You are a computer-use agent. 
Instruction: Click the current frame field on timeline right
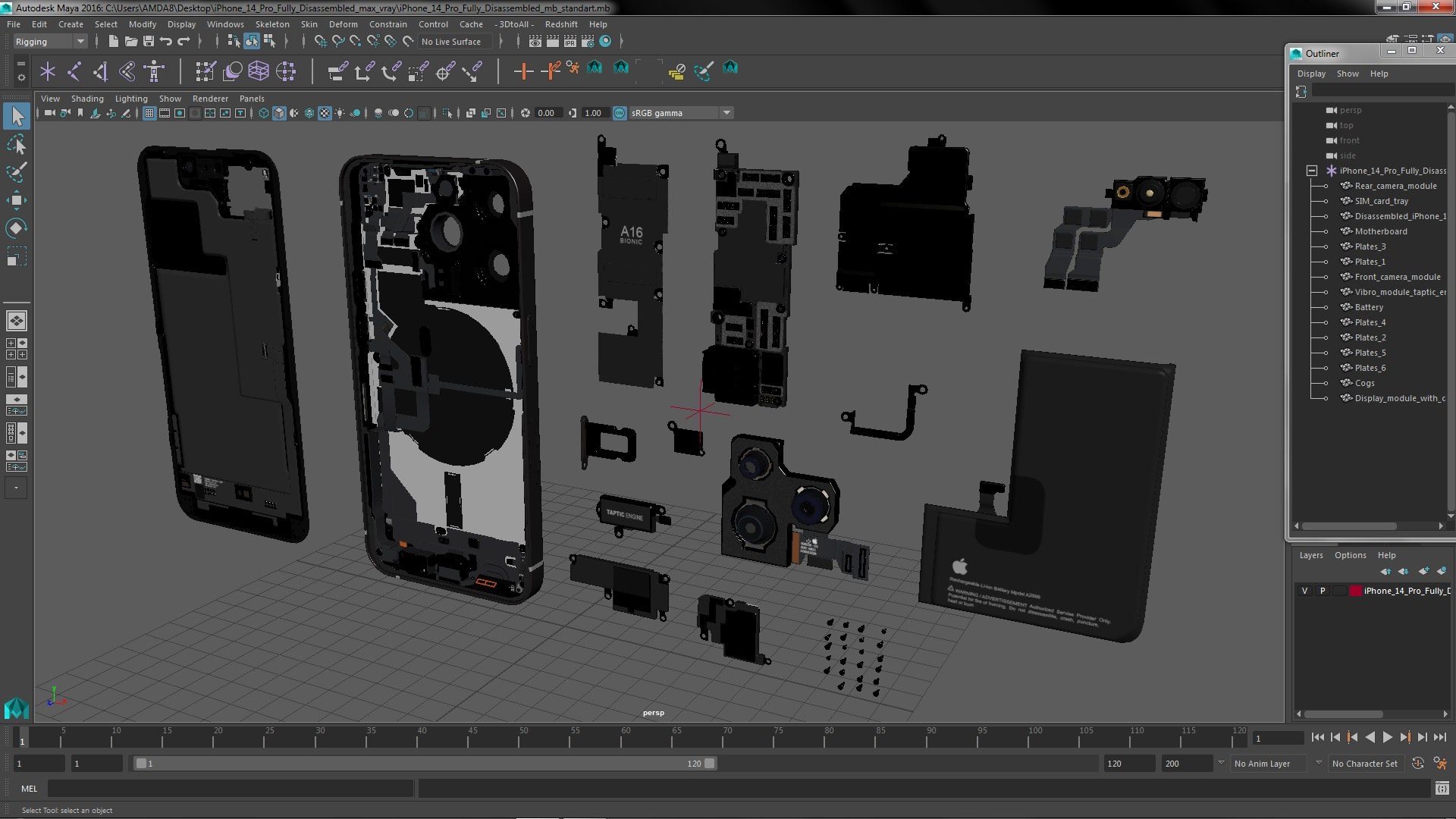click(1278, 738)
